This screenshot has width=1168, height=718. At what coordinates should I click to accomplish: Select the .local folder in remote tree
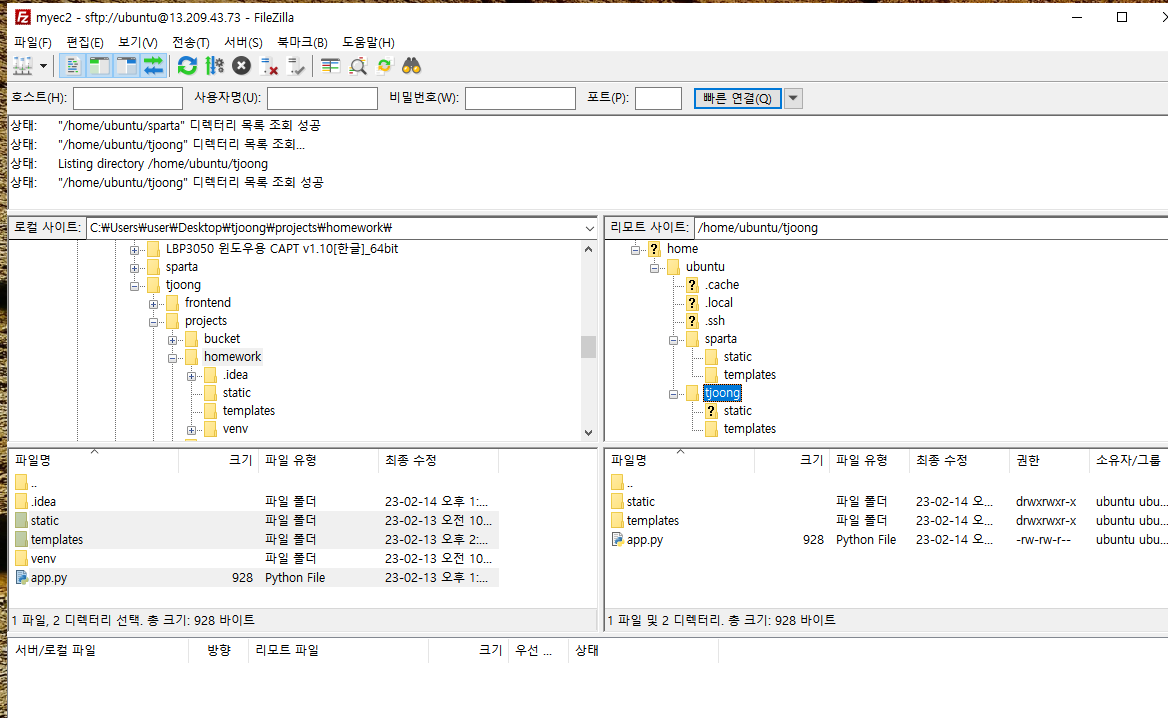point(719,302)
